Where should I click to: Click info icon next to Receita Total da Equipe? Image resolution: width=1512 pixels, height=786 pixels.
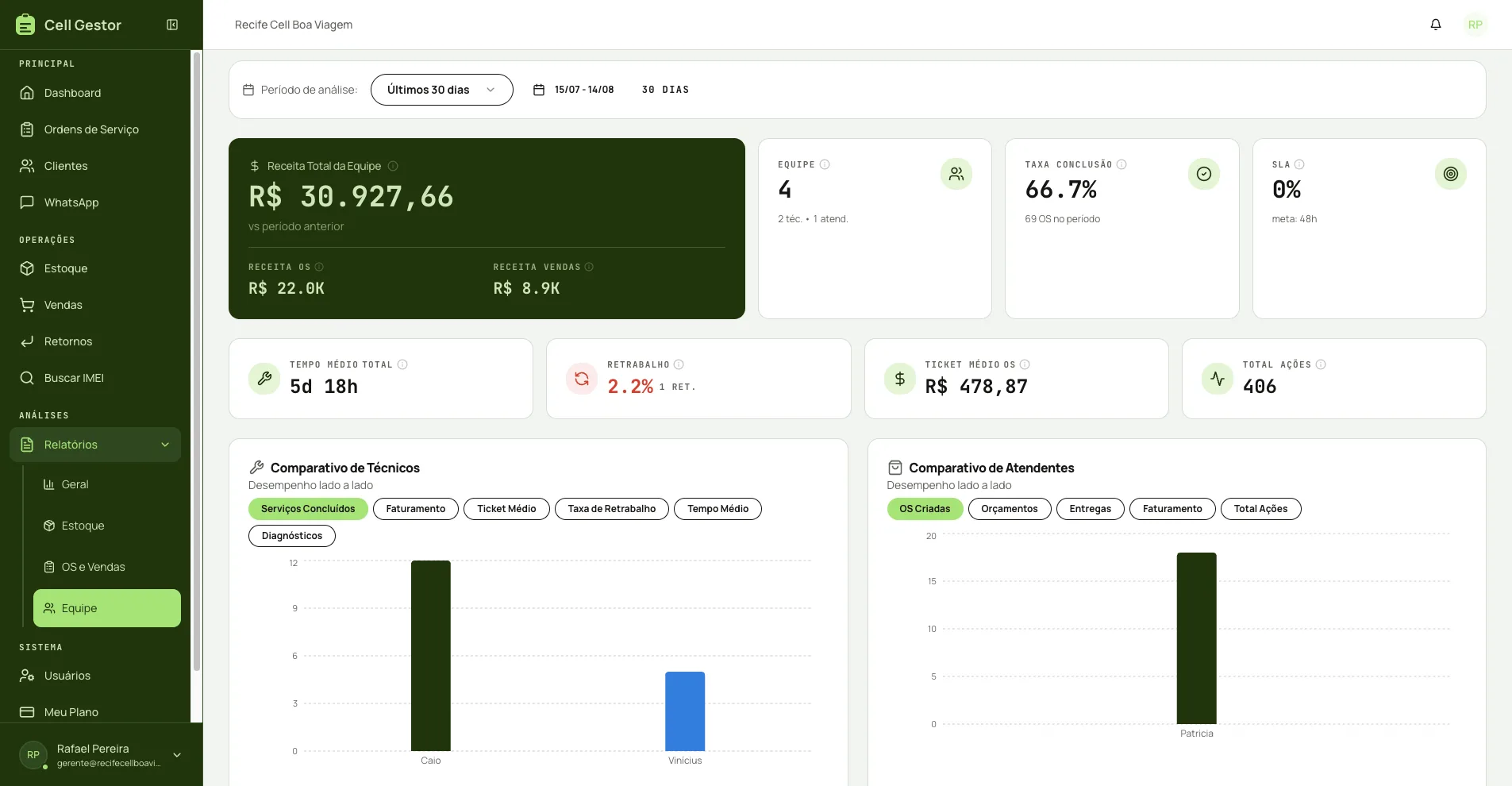(x=393, y=166)
